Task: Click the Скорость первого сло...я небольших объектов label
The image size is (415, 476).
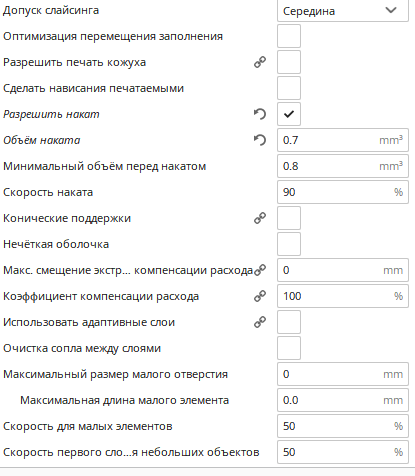Action: pos(131,453)
